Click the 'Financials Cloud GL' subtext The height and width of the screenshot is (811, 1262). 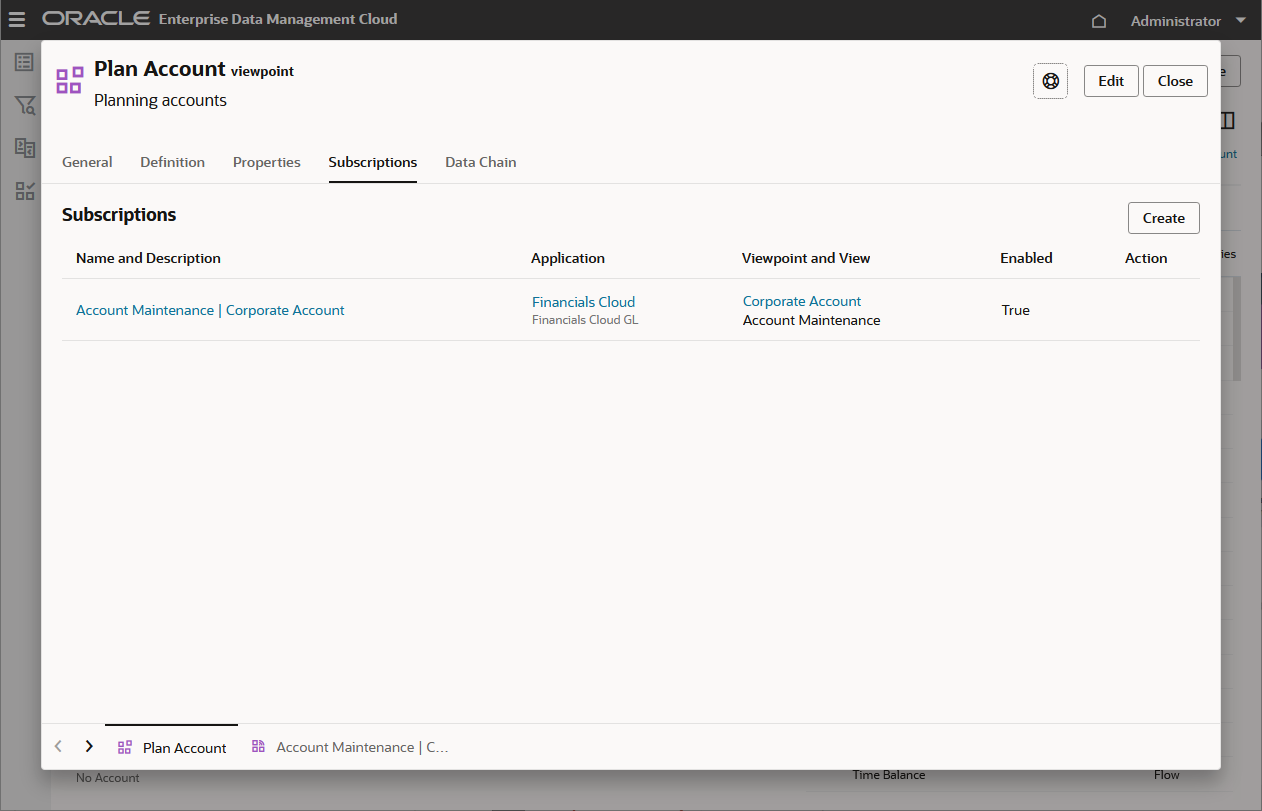[x=585, y=320]
